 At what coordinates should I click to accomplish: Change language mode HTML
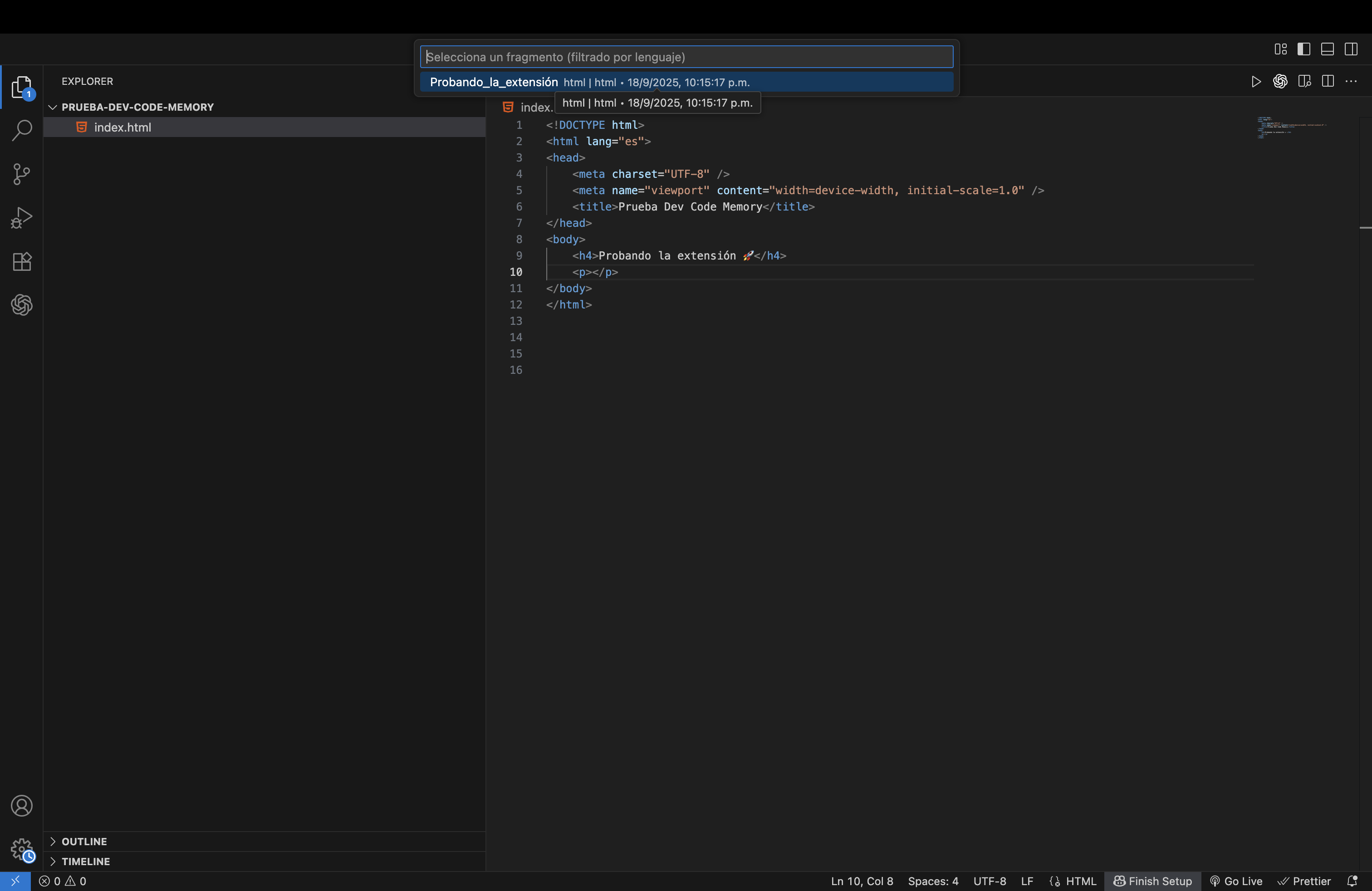[1081, 881]
